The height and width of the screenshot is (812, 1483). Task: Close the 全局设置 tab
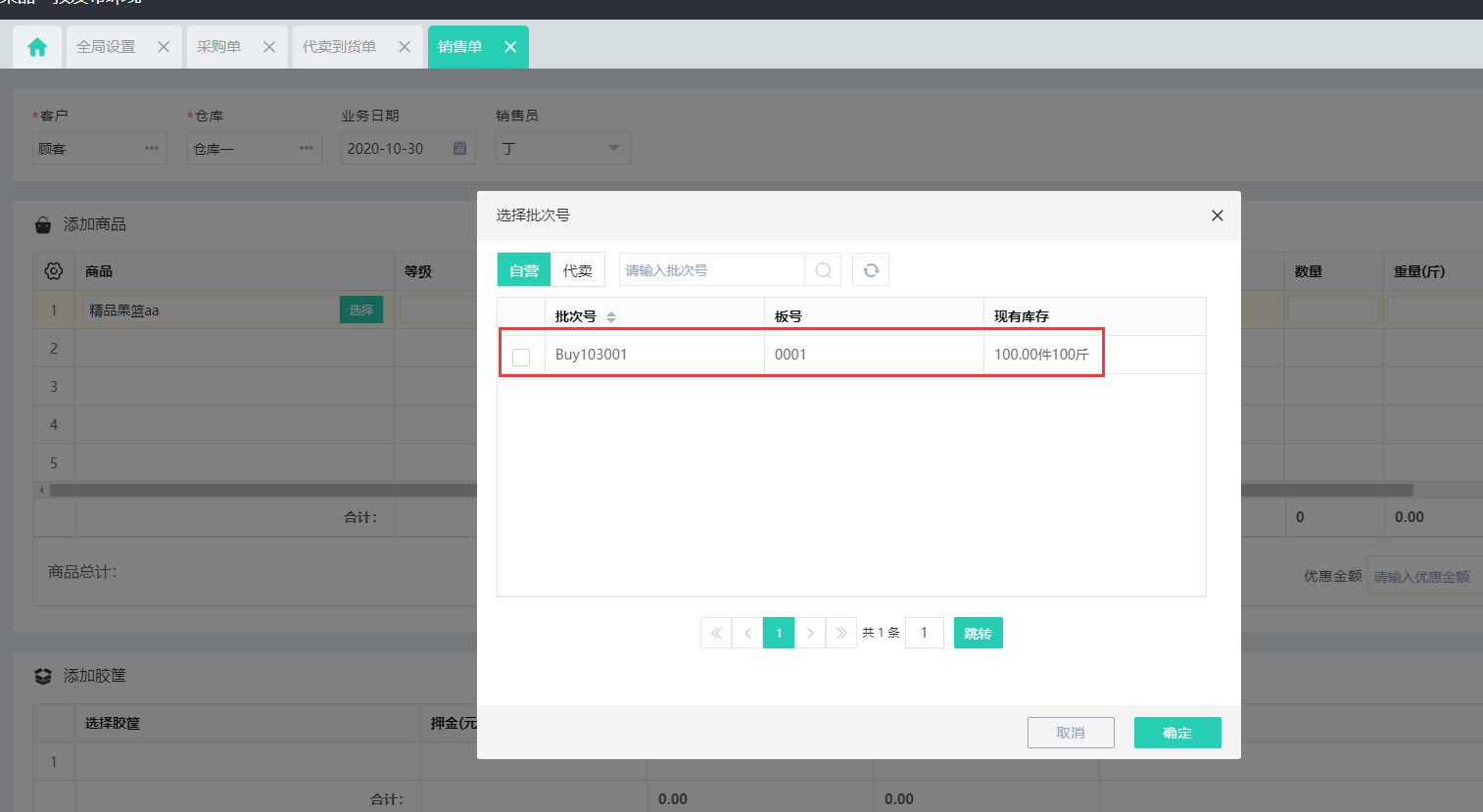pyautogui.click(x=164, y=47)
